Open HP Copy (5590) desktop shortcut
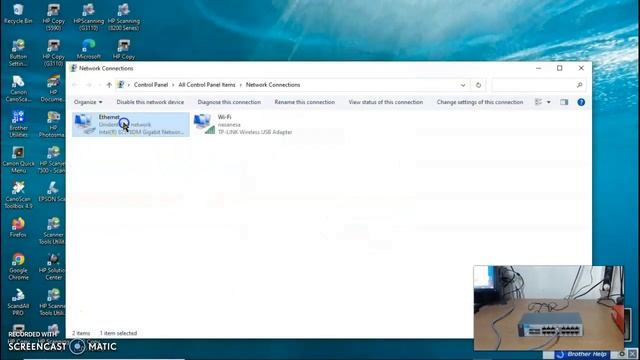Screen dimensions: 640x360 (x=53, y=17)
